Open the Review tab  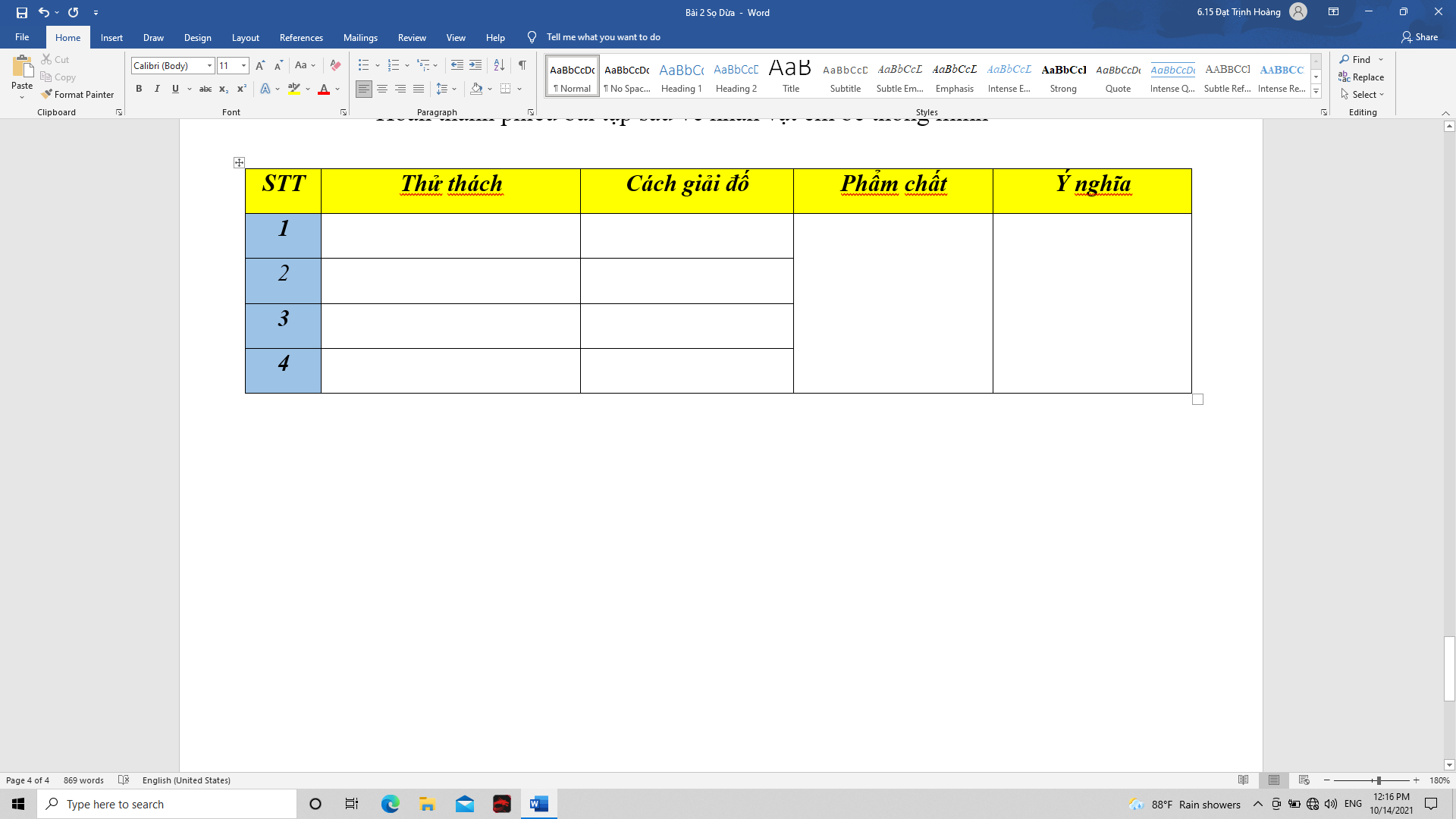click(x=412, y=37)
